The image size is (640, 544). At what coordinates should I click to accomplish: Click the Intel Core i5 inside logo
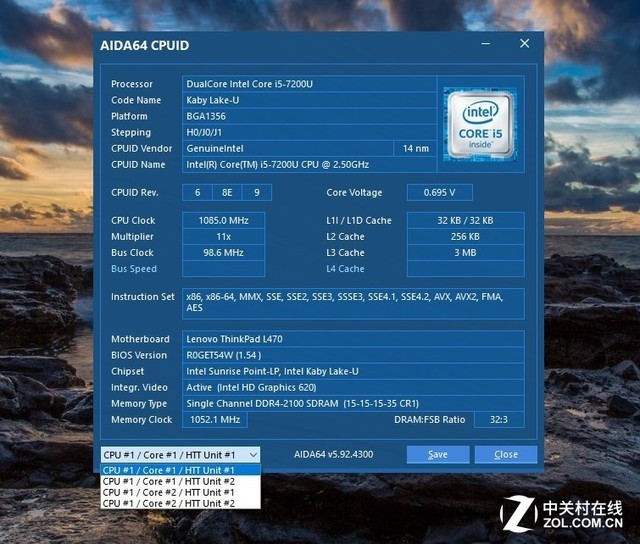(x=480, y=124)
